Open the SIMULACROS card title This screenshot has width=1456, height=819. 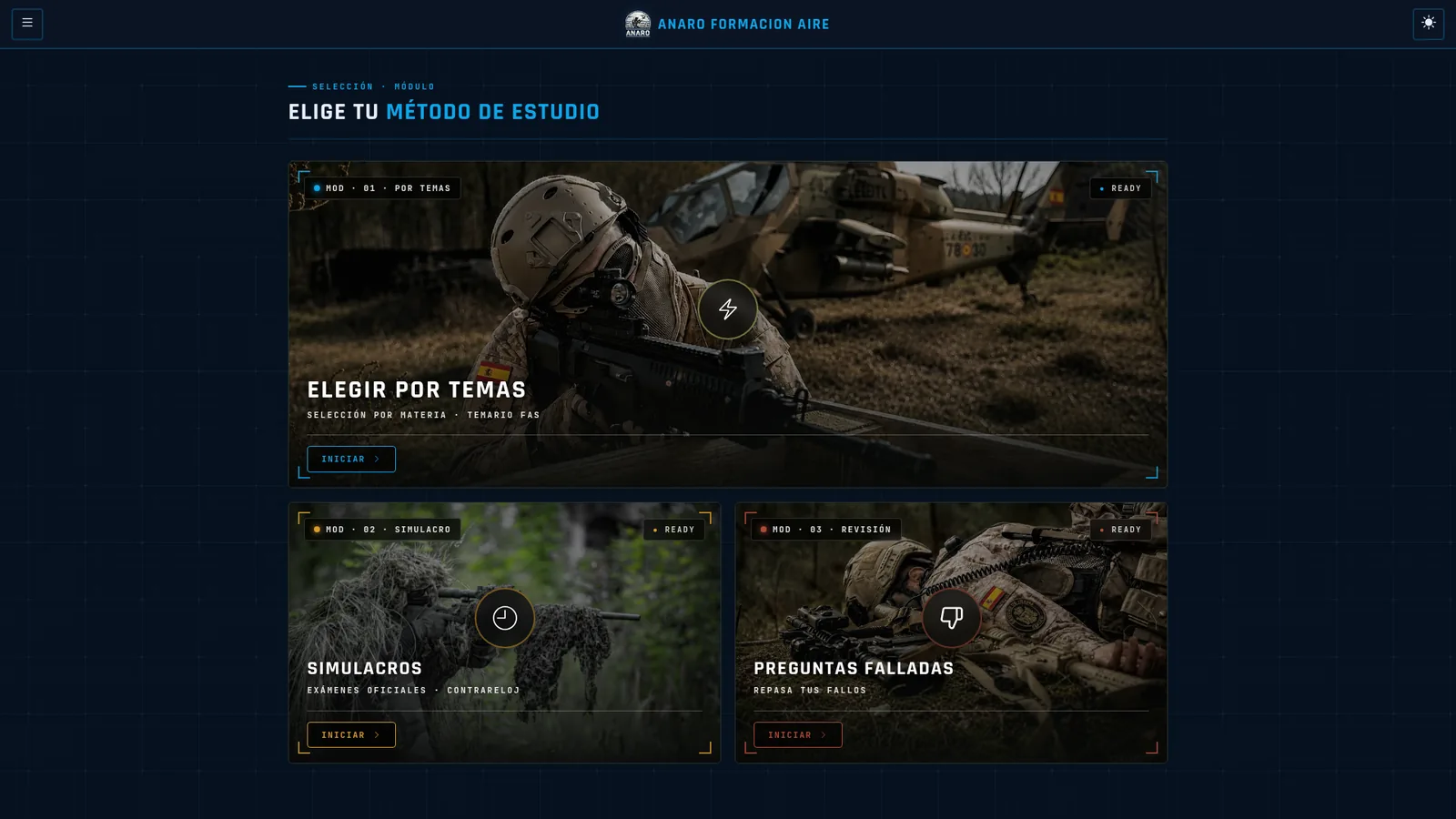[x=365, y=669]
